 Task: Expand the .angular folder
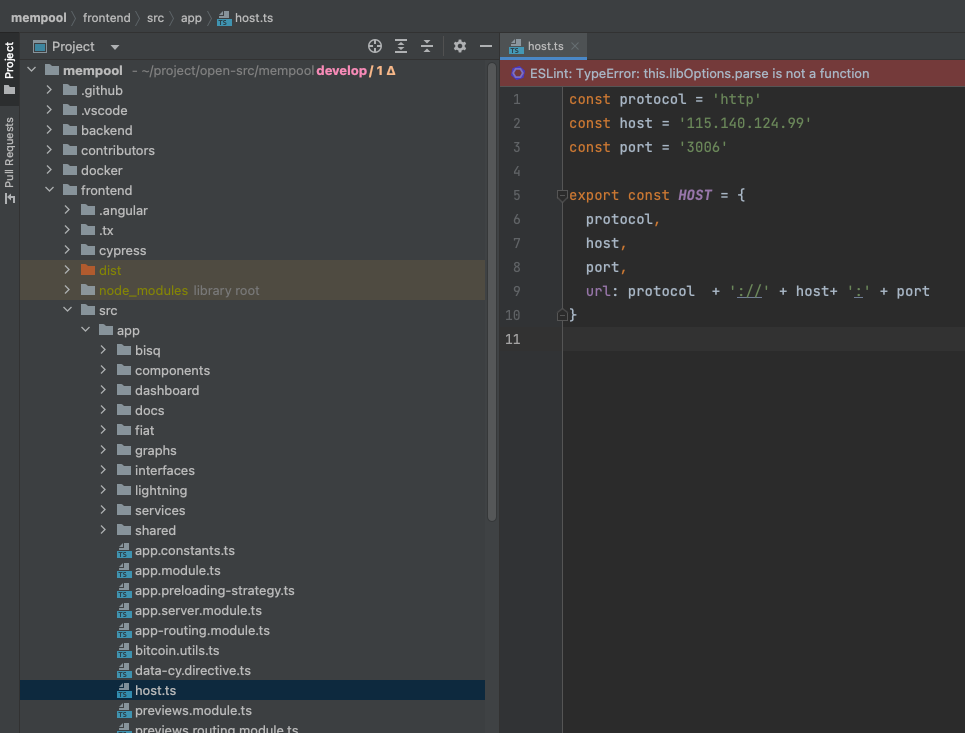point(67,210)
